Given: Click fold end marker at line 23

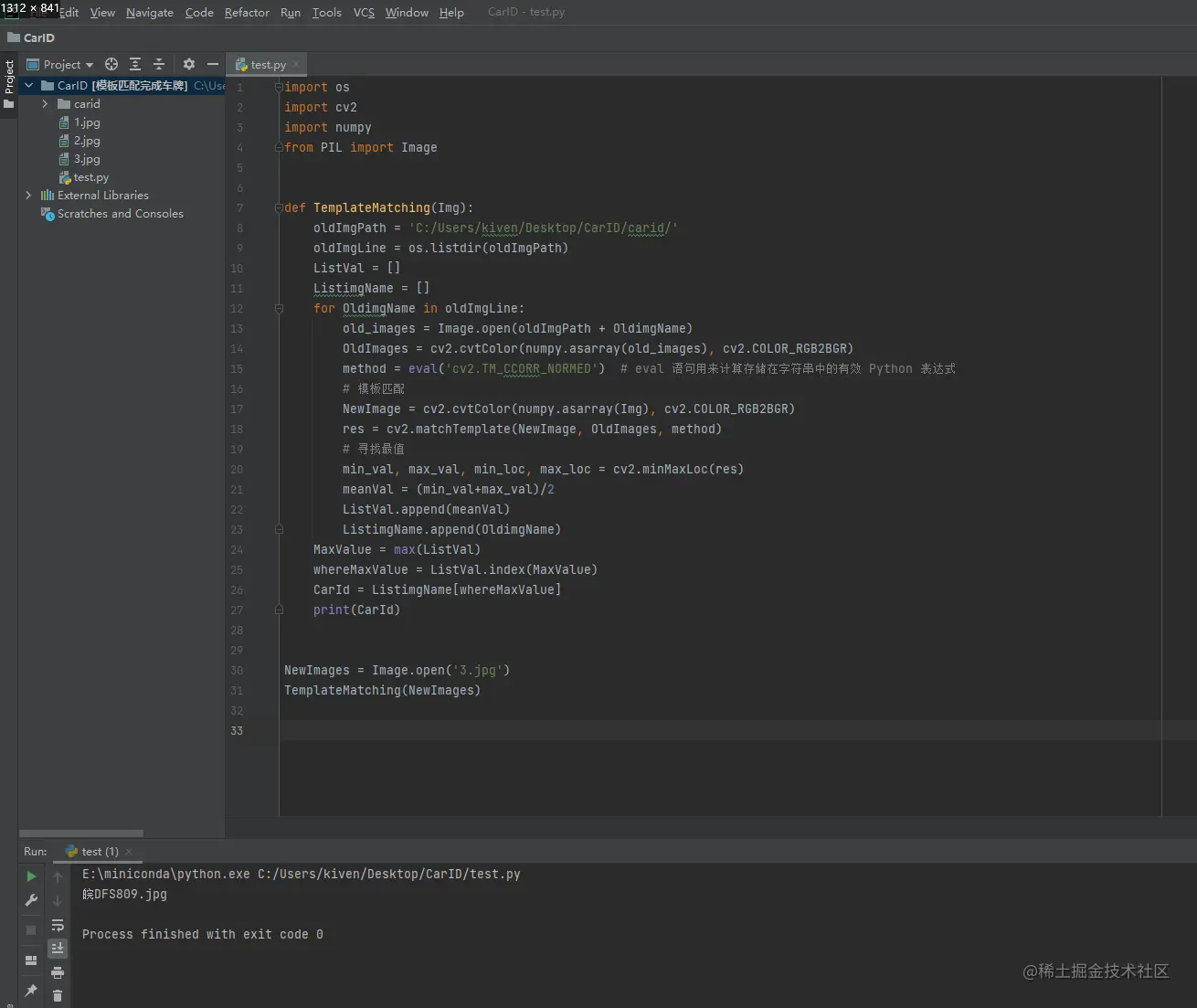Looking at the screenshot, I should [279, 529].
